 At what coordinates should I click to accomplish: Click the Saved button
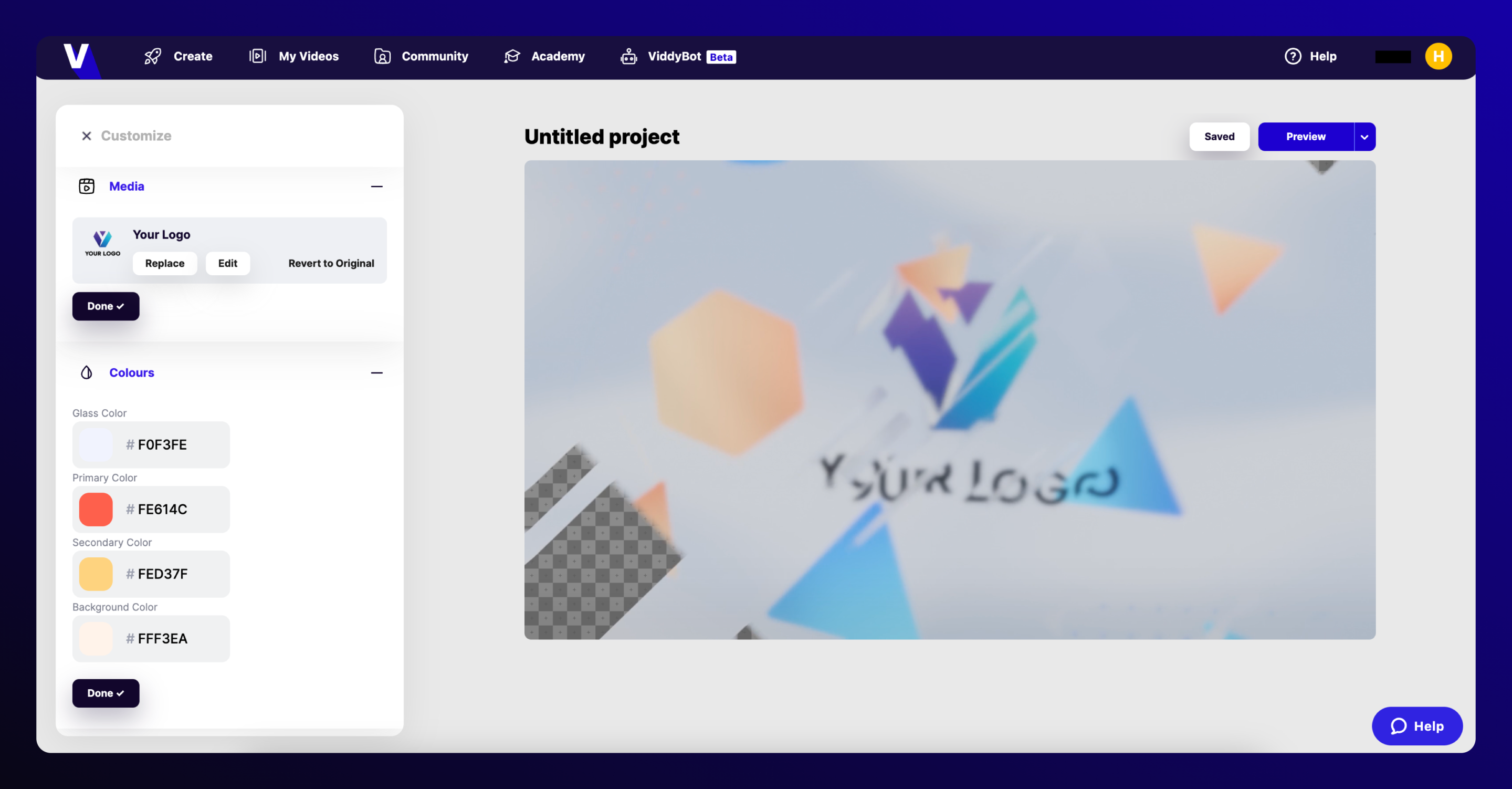(x=1219, y=137)
